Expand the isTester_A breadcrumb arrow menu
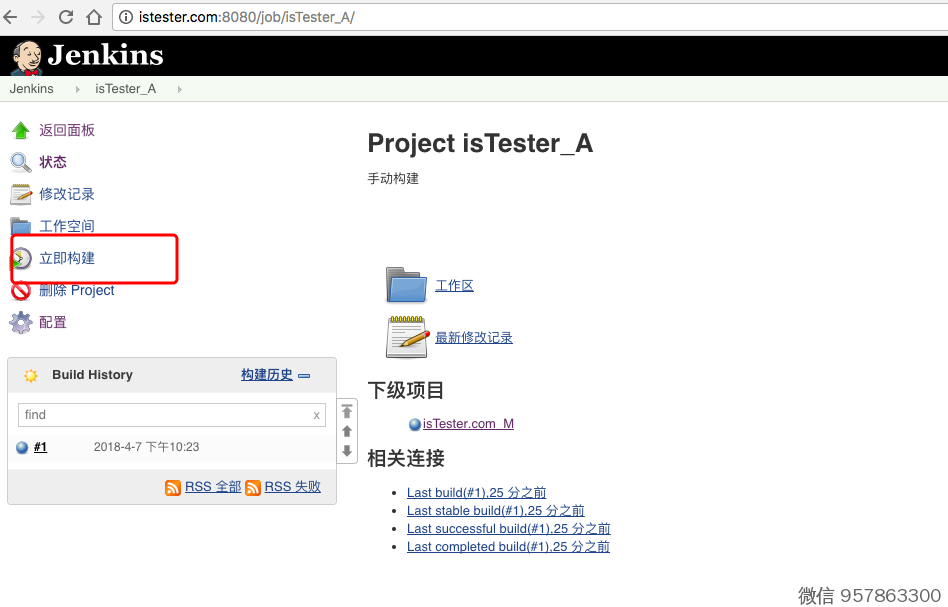Viewport: 948px width, 607px height. [180, 89]
